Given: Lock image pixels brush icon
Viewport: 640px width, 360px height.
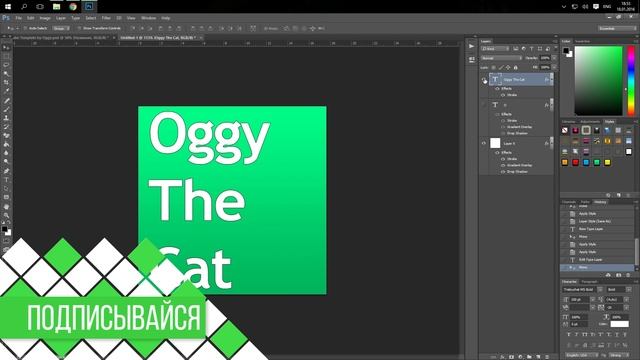Looking at the screenshot, I should point(501,67).
